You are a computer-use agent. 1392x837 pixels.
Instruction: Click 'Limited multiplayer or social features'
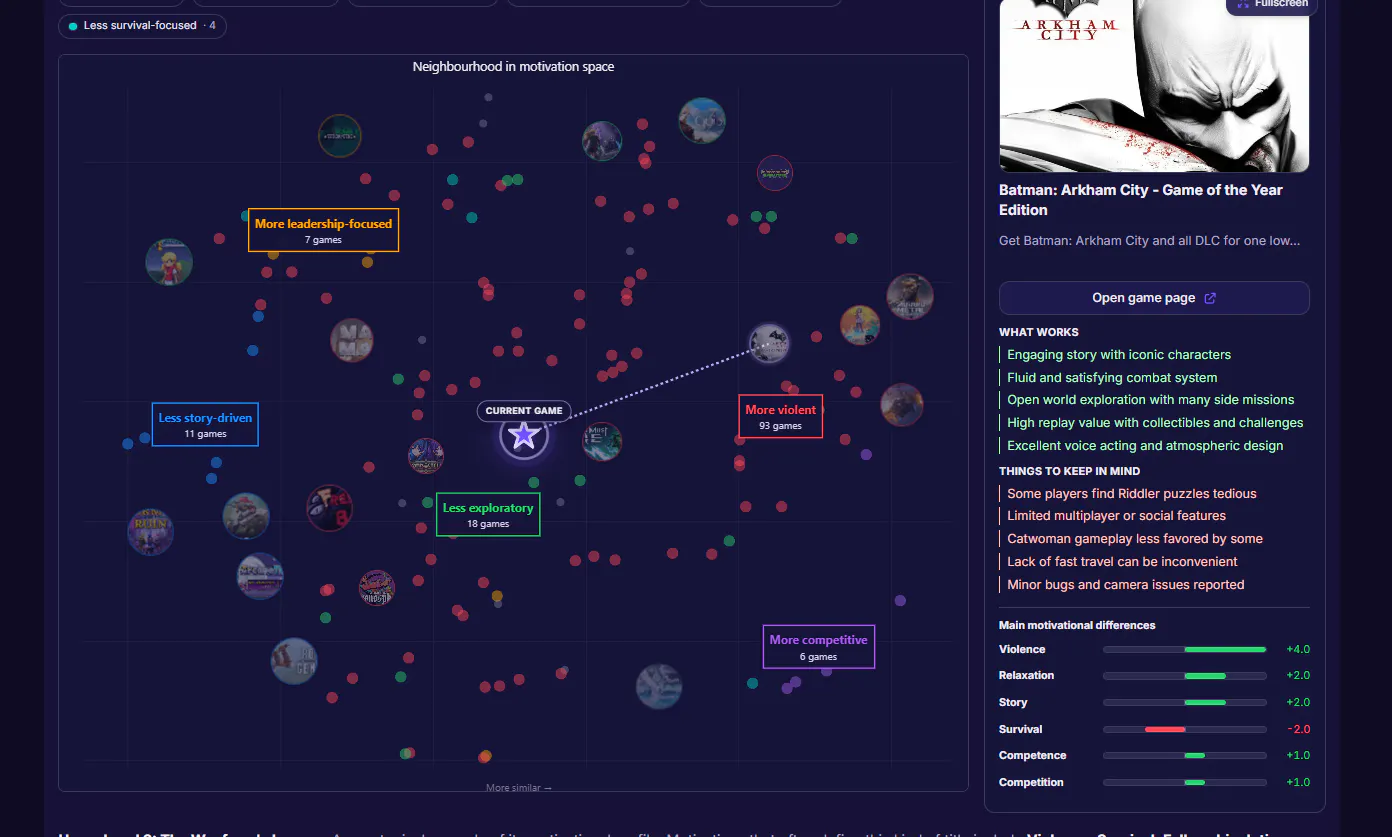(x=1116, y=516)
